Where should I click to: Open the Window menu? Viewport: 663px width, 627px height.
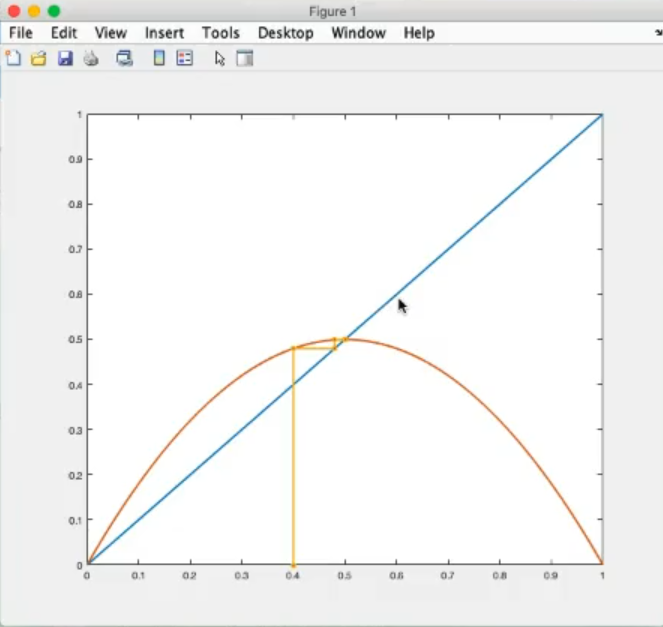point(358,33)
